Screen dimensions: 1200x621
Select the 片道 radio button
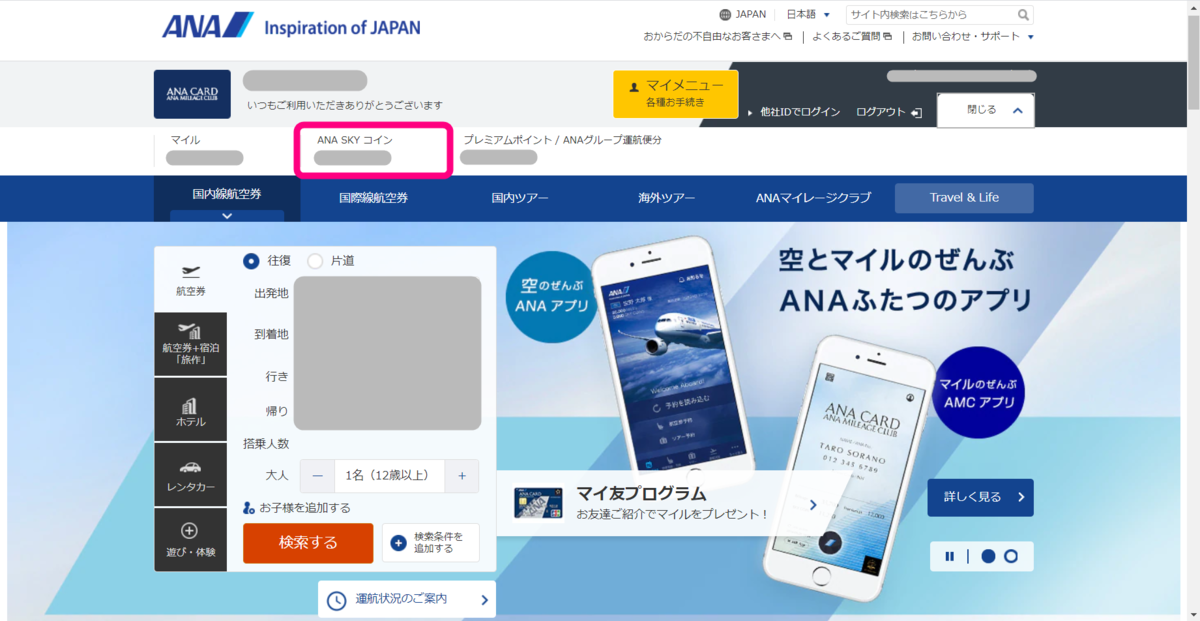click(x=315, y=261)
